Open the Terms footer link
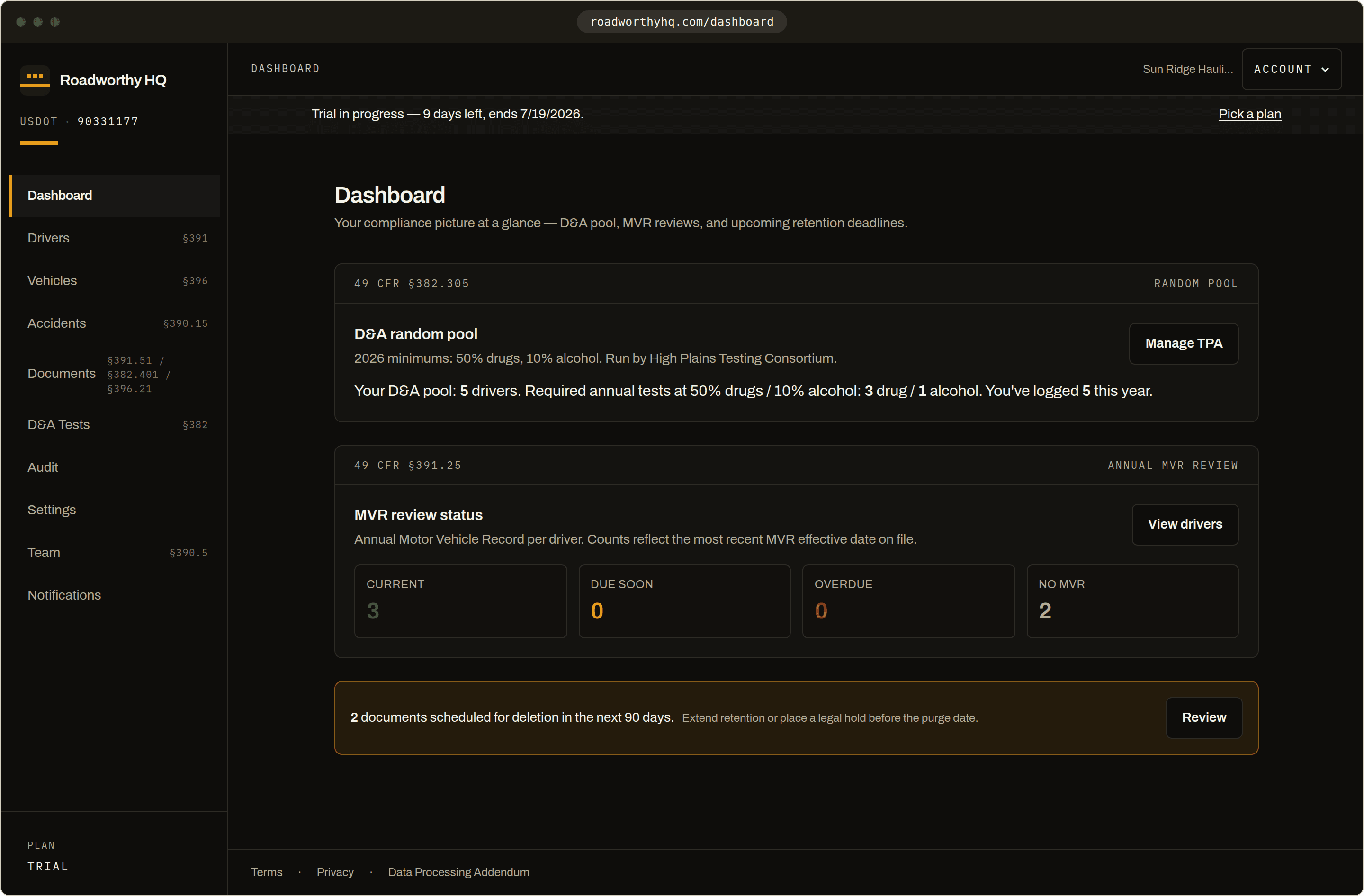 tap(267, 872)
